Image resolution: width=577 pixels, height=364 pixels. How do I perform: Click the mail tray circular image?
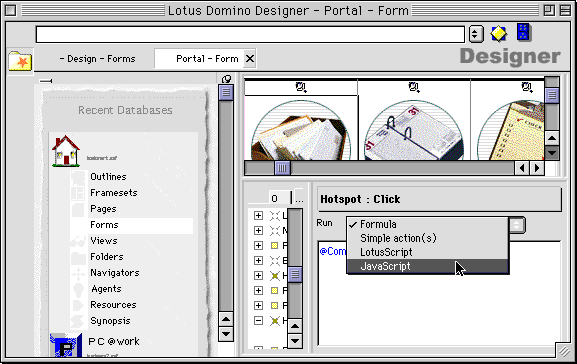[301, 131]
